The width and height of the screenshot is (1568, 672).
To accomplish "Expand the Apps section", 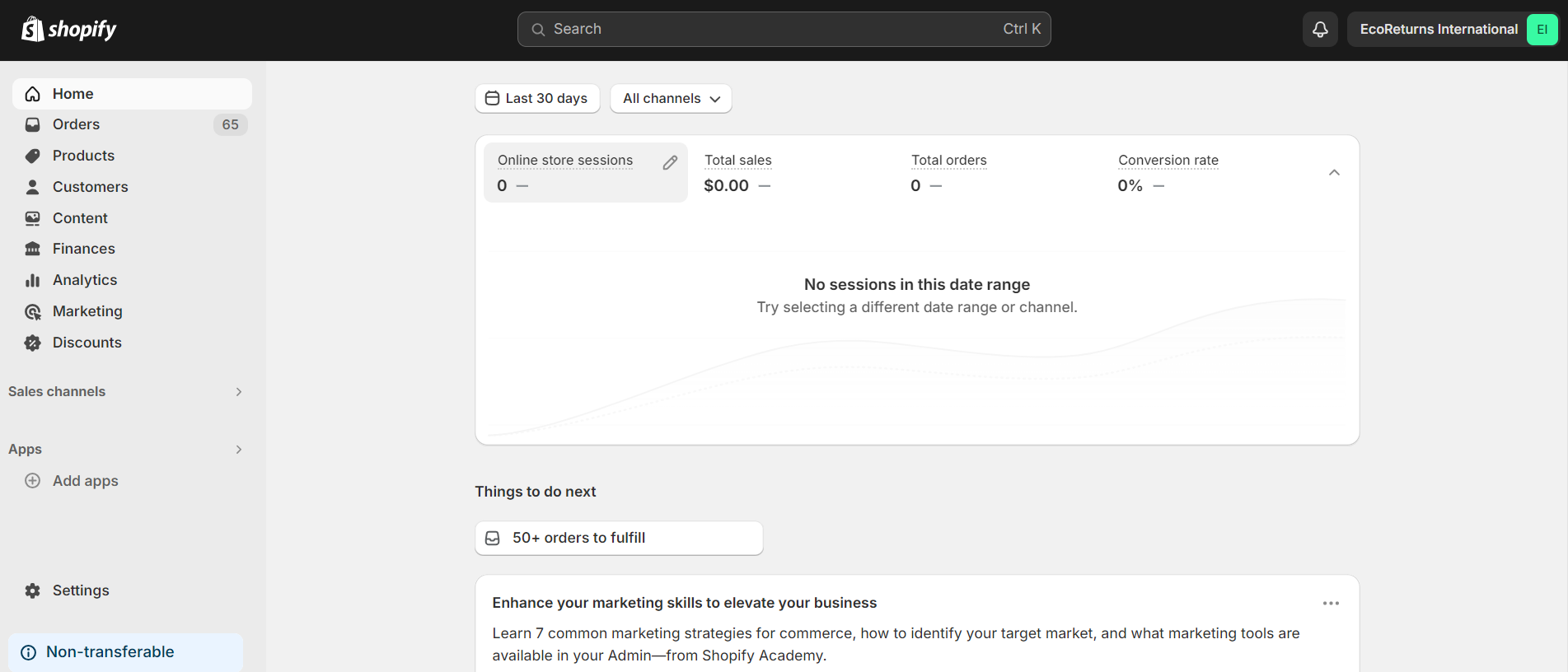I will click(x=238, y=450).
